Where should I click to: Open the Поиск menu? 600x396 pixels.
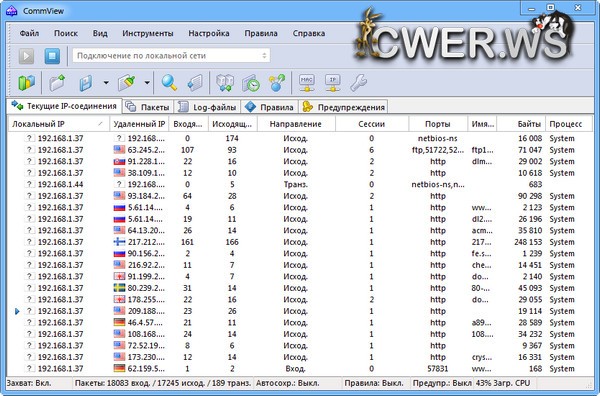(x=66, y=33)
